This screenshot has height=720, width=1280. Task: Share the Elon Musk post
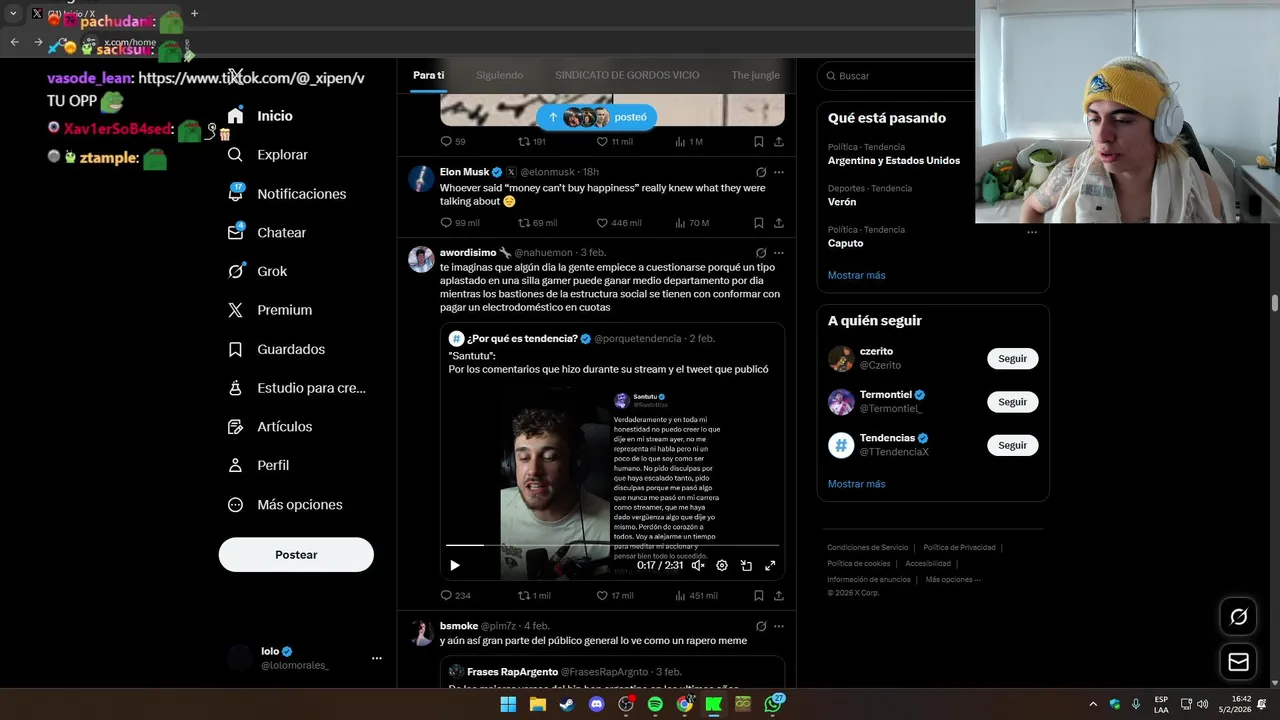(x=779, y=223)
